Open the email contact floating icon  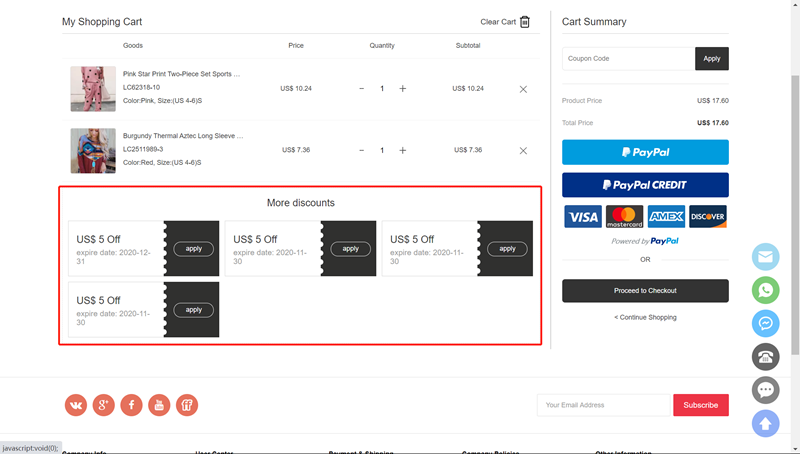[x=765, y=257]
